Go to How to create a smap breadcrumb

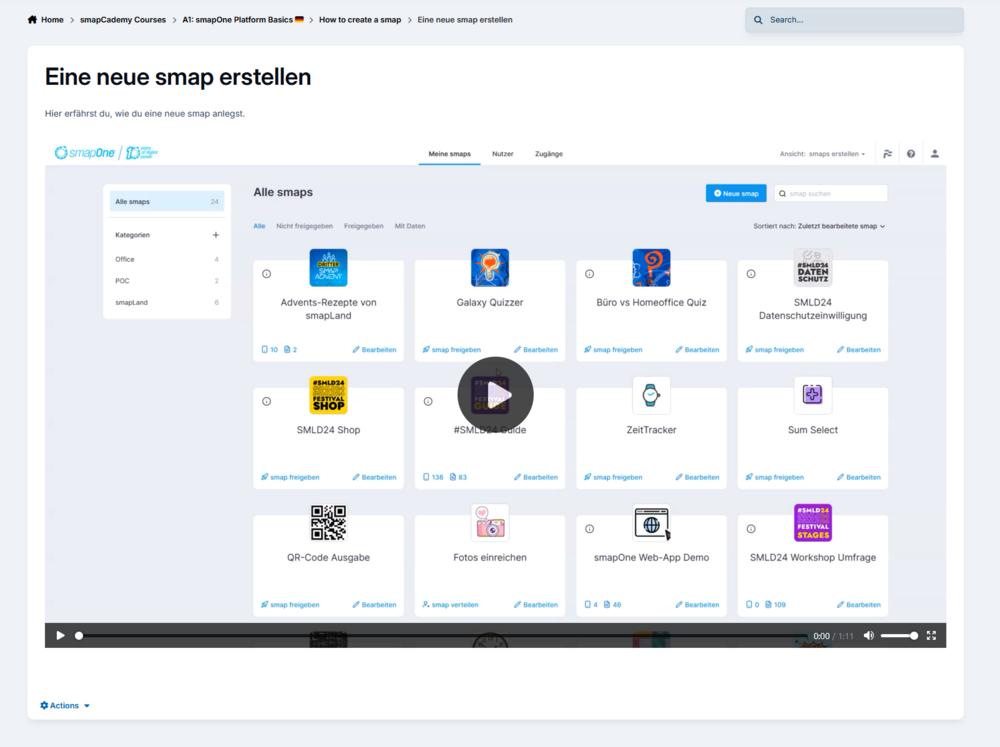360,20
